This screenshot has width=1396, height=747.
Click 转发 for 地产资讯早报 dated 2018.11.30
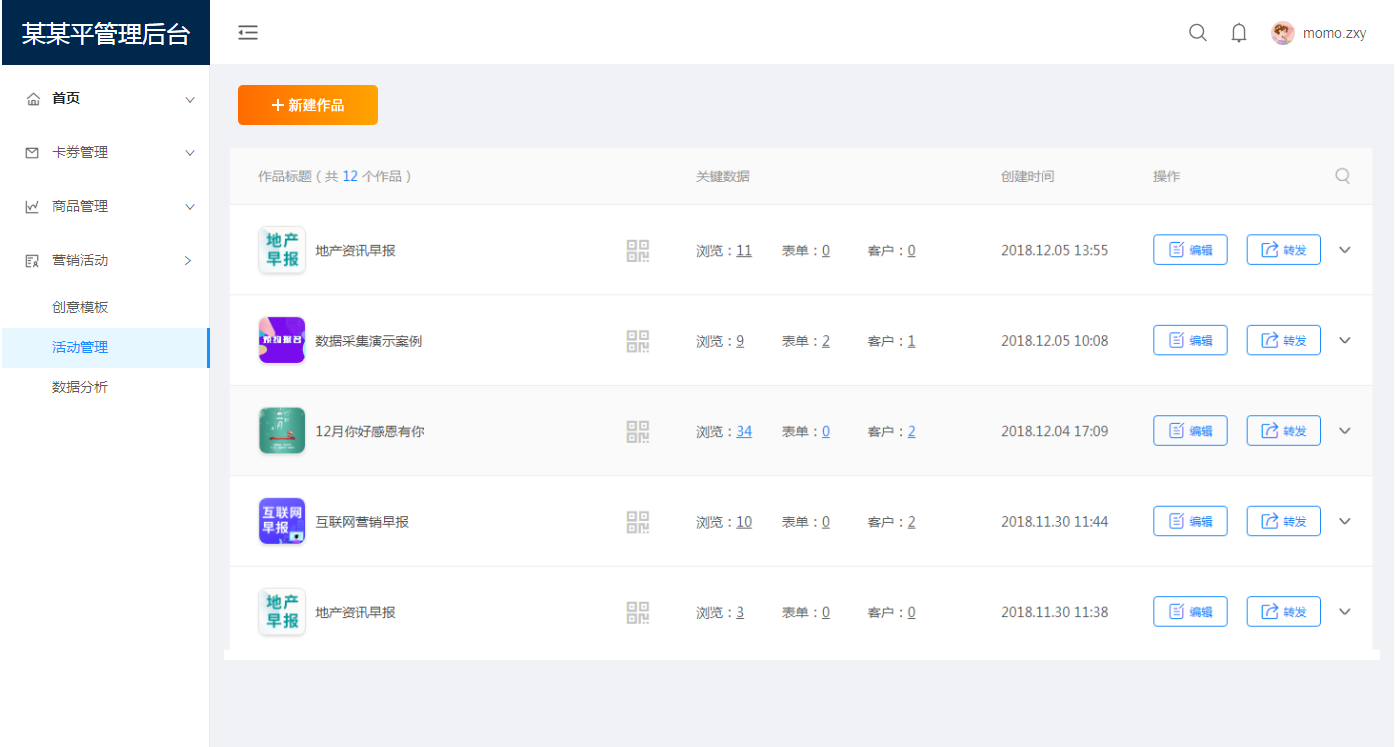tap(1284, 612)
